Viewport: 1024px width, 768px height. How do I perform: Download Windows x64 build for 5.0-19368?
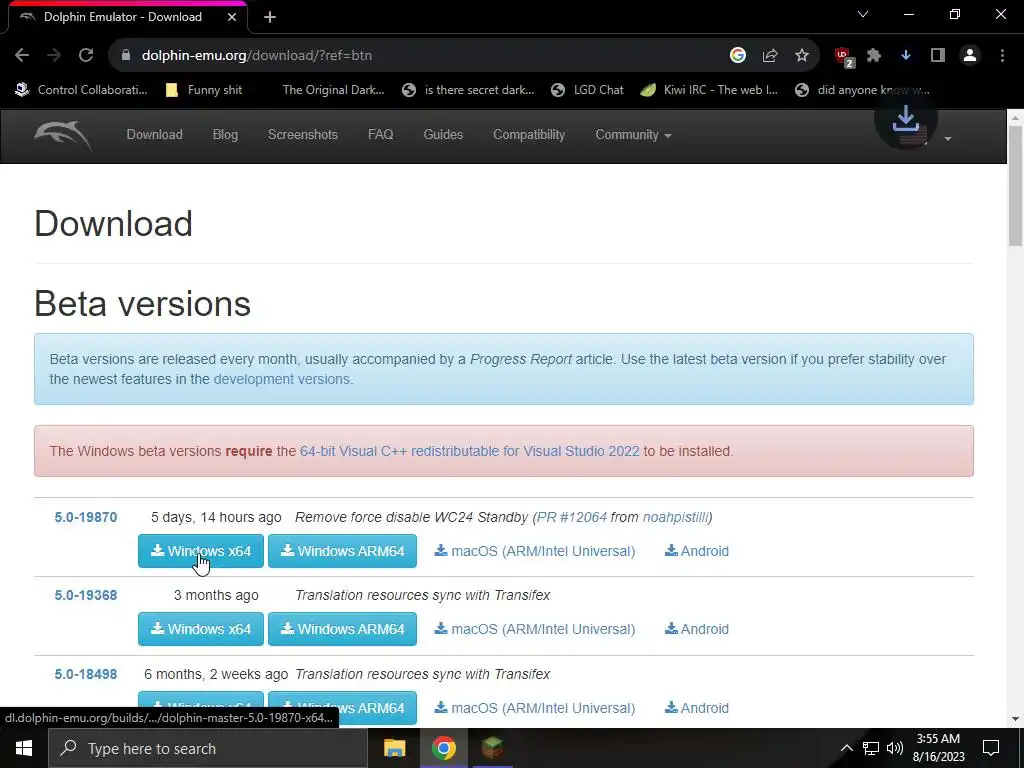pos(200,629)
